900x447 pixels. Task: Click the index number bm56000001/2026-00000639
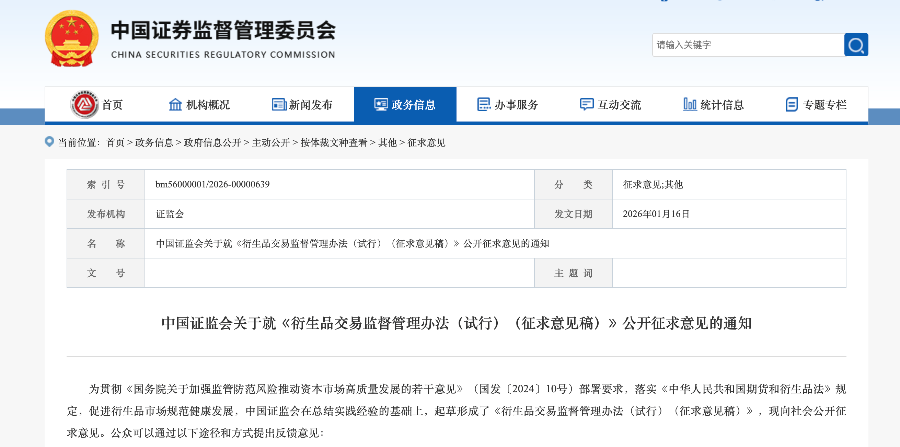tap(212, 185)
